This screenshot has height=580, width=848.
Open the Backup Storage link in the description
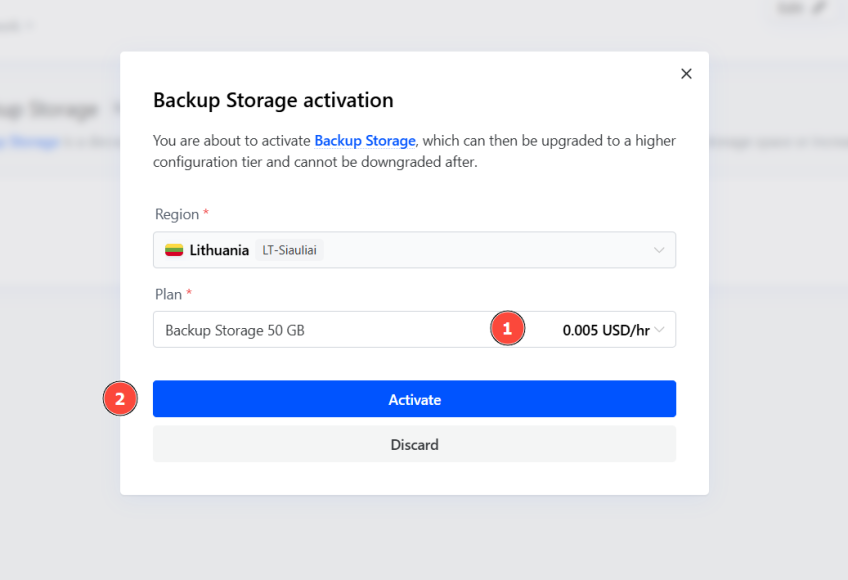pyautogui.click(x=364, y=141)
